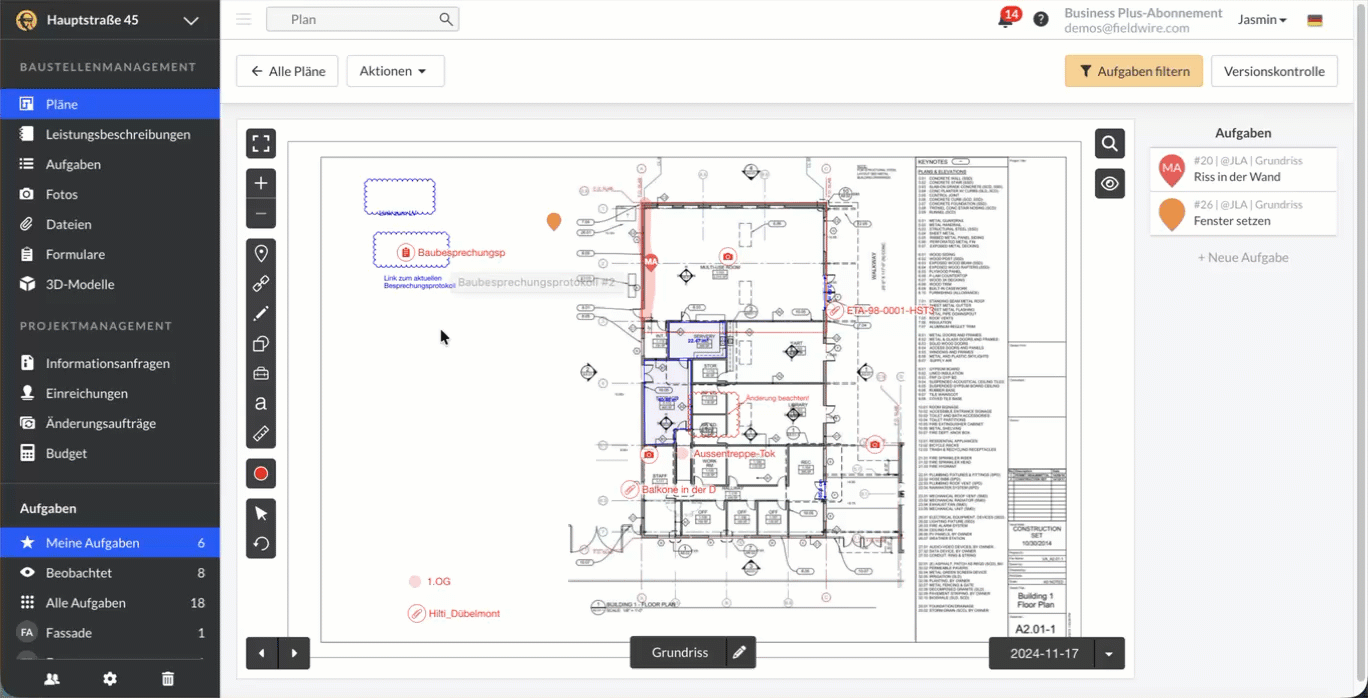Select the location pin tool
1368x698 pixels.
(x=261, y=254)
